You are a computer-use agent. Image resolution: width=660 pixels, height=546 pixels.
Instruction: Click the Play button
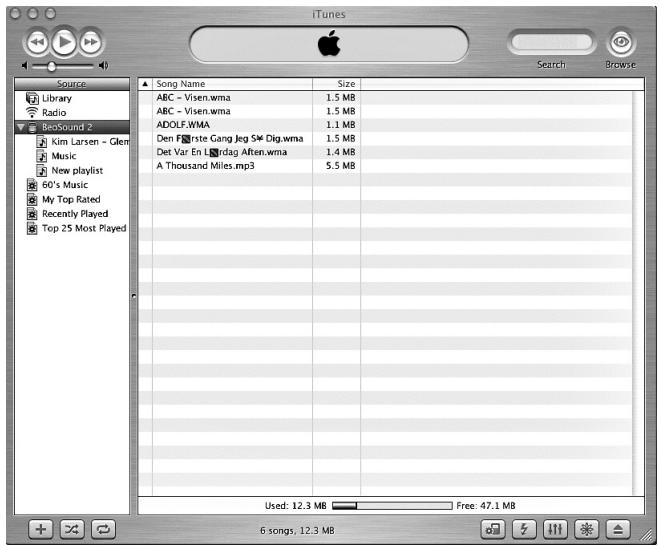point(64,42)
